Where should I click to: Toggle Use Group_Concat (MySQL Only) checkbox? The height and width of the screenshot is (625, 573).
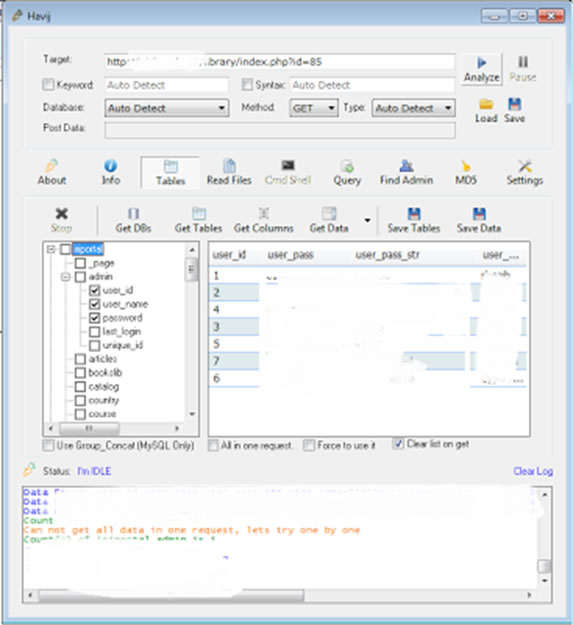(48, 445)
